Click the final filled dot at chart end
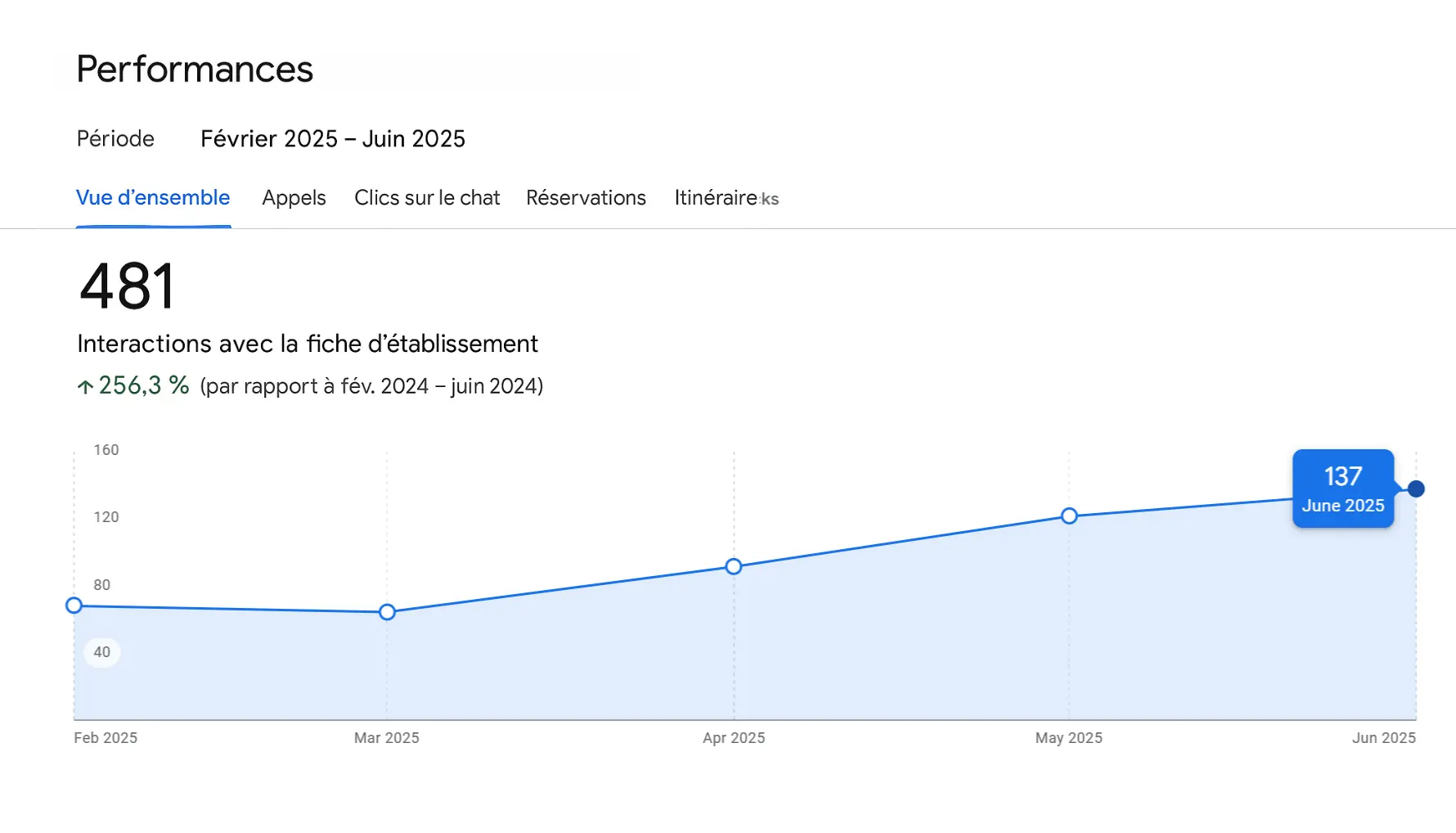The height and width of the screenshot is (833, 1456). (1415, 489)
